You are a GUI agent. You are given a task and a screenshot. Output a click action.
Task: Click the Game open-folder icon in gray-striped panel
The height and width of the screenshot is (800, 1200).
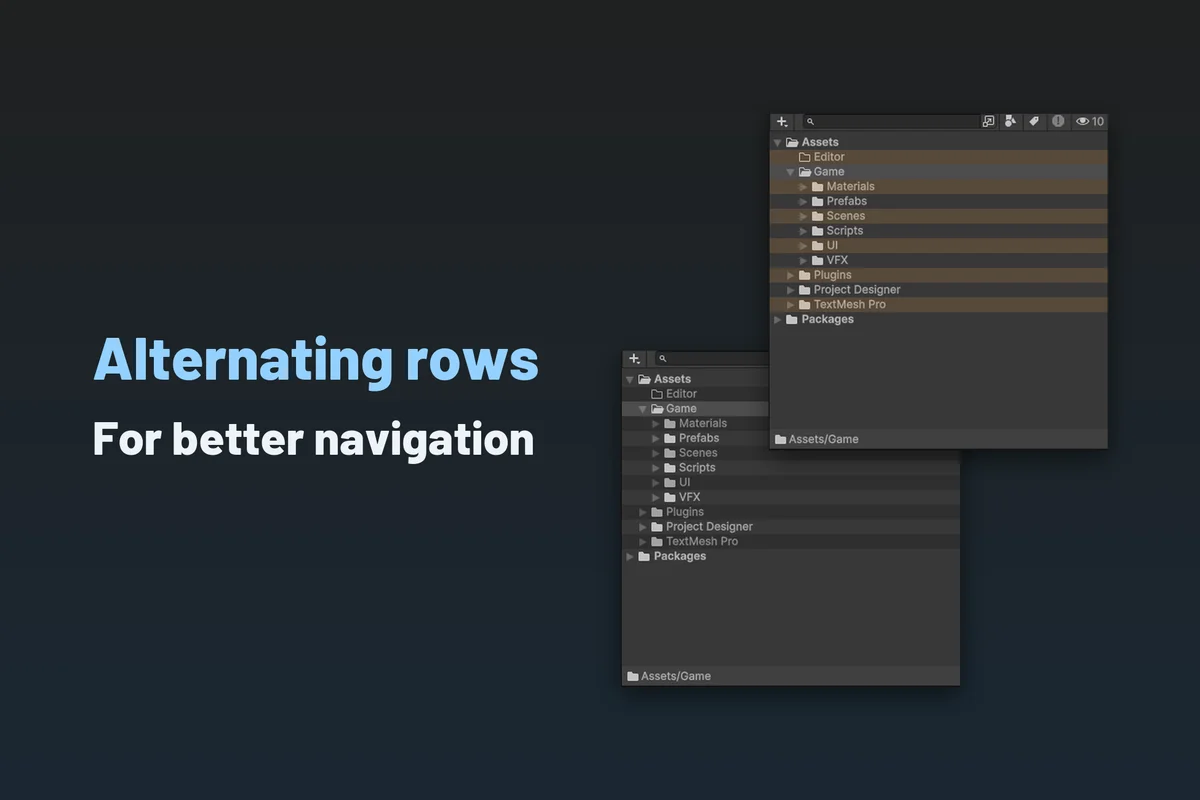657,409
